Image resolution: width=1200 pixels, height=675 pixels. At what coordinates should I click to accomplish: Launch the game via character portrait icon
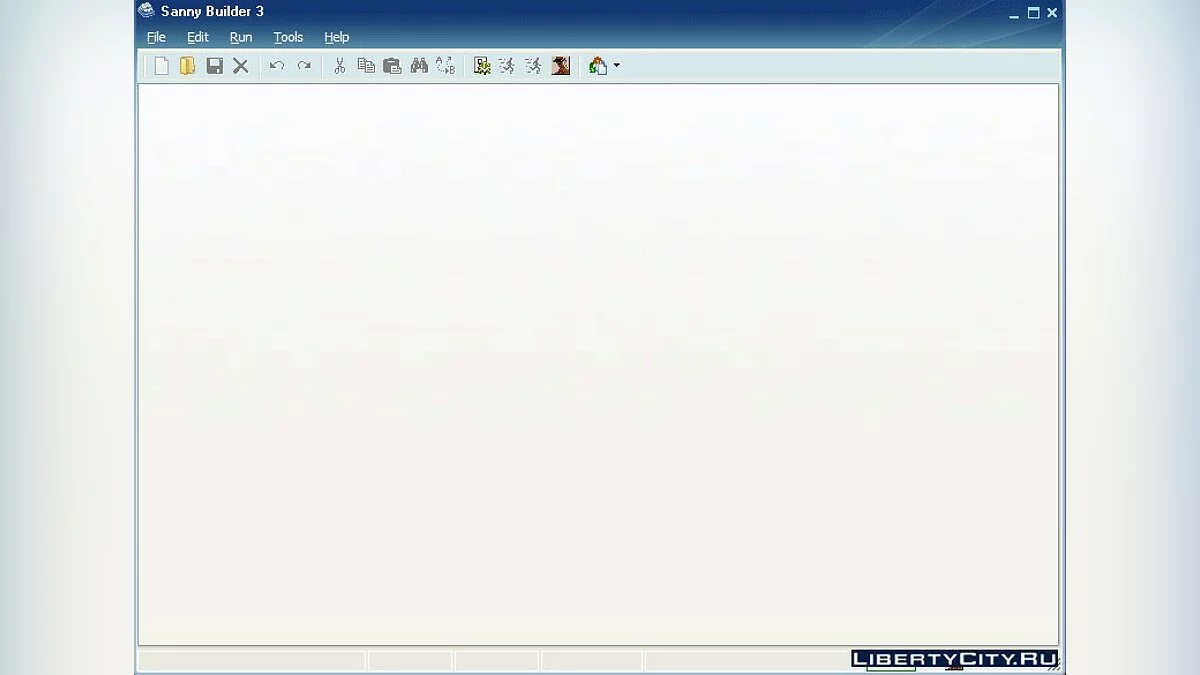pyautogui.click(x=561, y=66)
